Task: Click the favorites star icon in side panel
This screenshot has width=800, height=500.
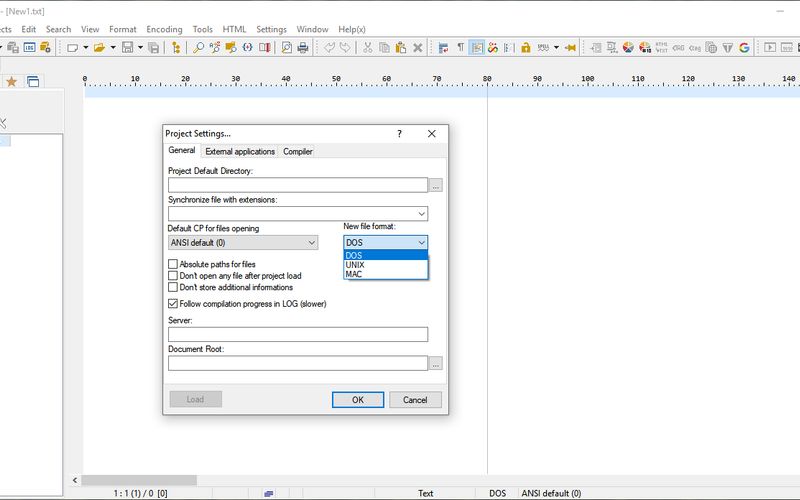Action: click(x=11, y=81)
